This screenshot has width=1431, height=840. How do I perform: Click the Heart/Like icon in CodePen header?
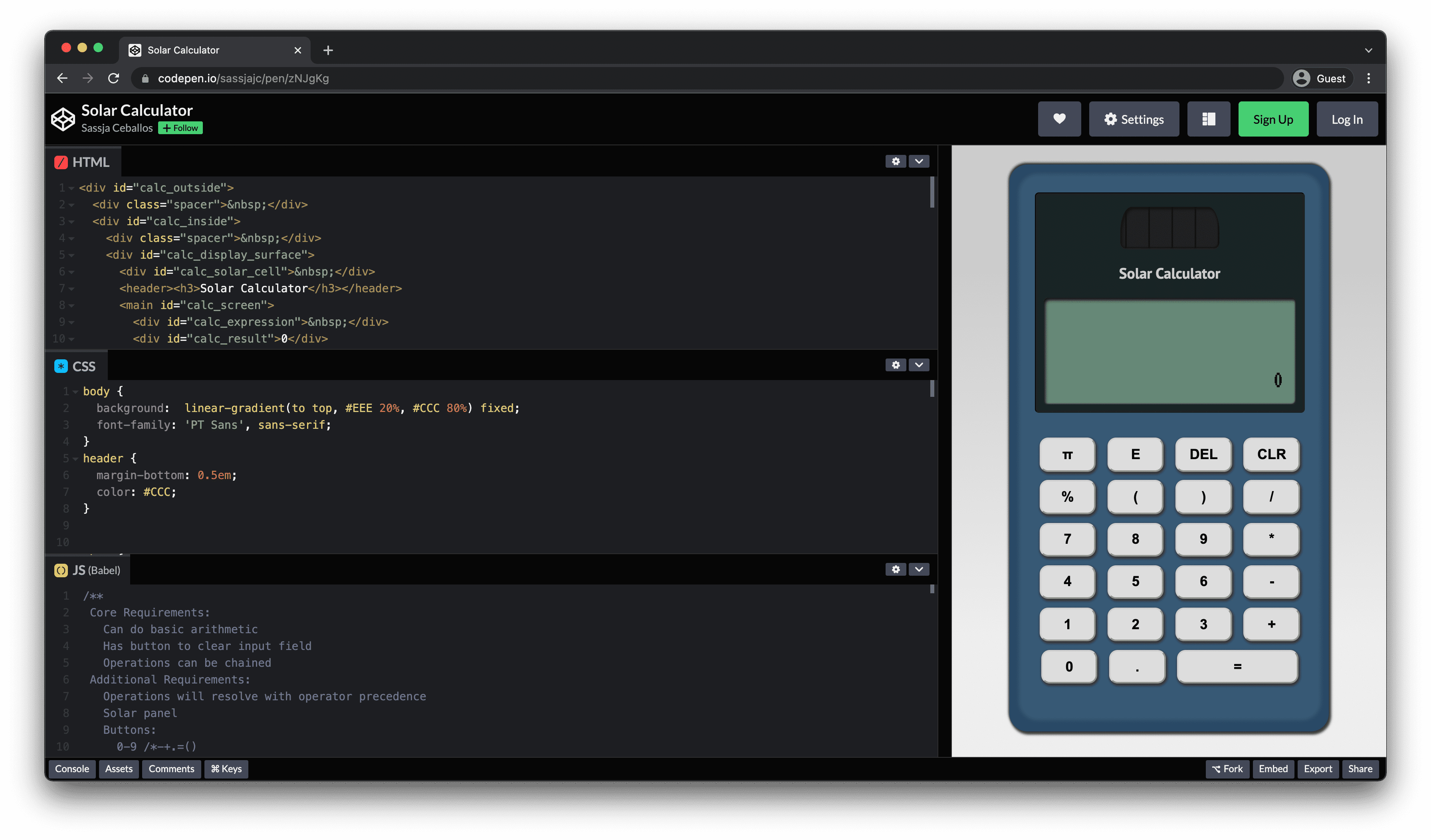(x=1059, y=118)
